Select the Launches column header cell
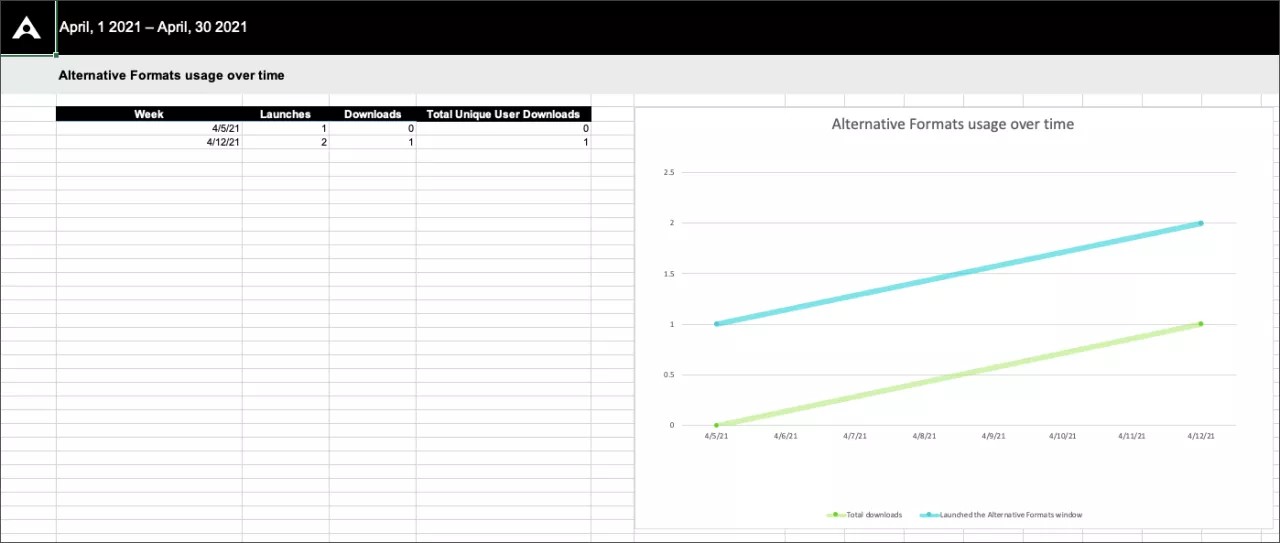1280x543 pixels. click(x=285, y=114)
